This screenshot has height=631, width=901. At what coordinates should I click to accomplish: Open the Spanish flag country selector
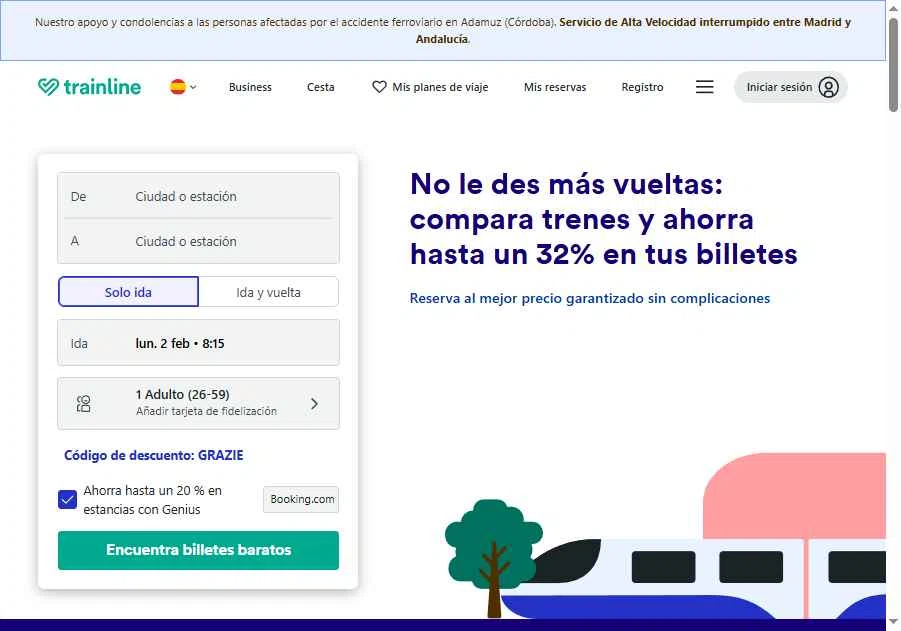pos(183,87)
